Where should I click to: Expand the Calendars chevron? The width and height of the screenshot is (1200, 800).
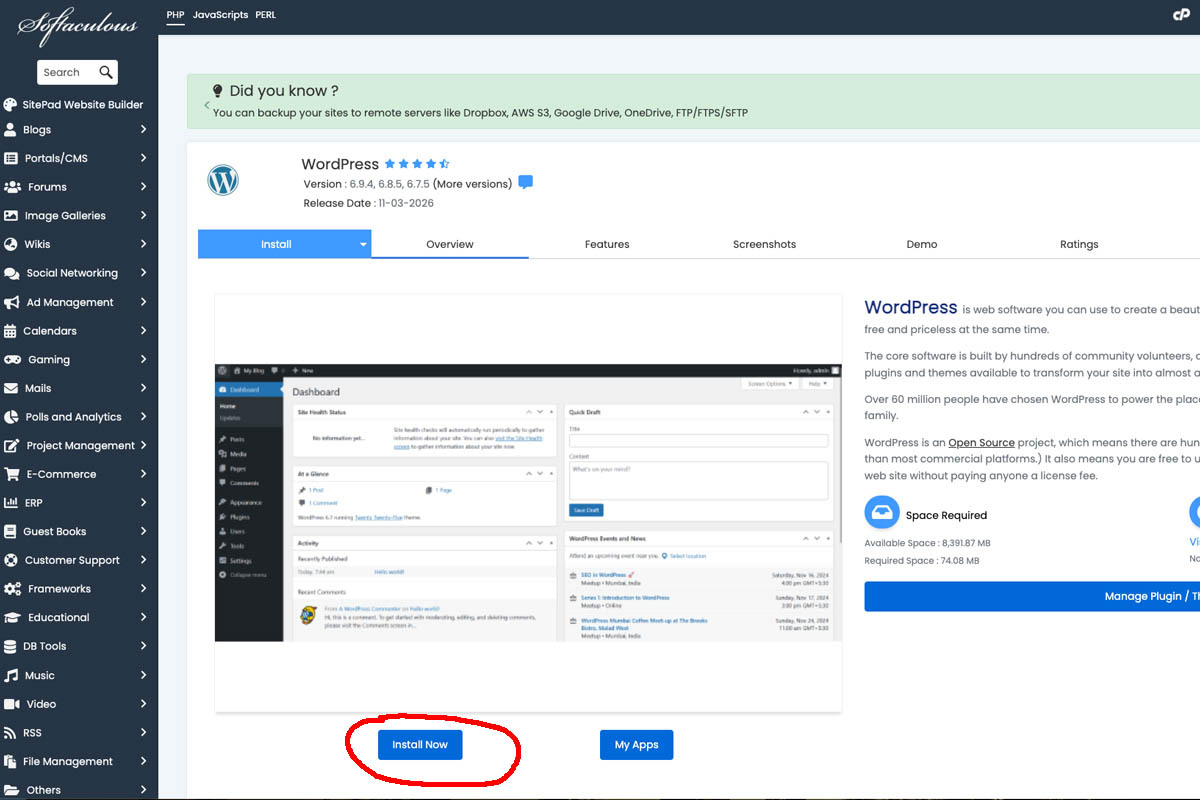[x=144, y=331]
